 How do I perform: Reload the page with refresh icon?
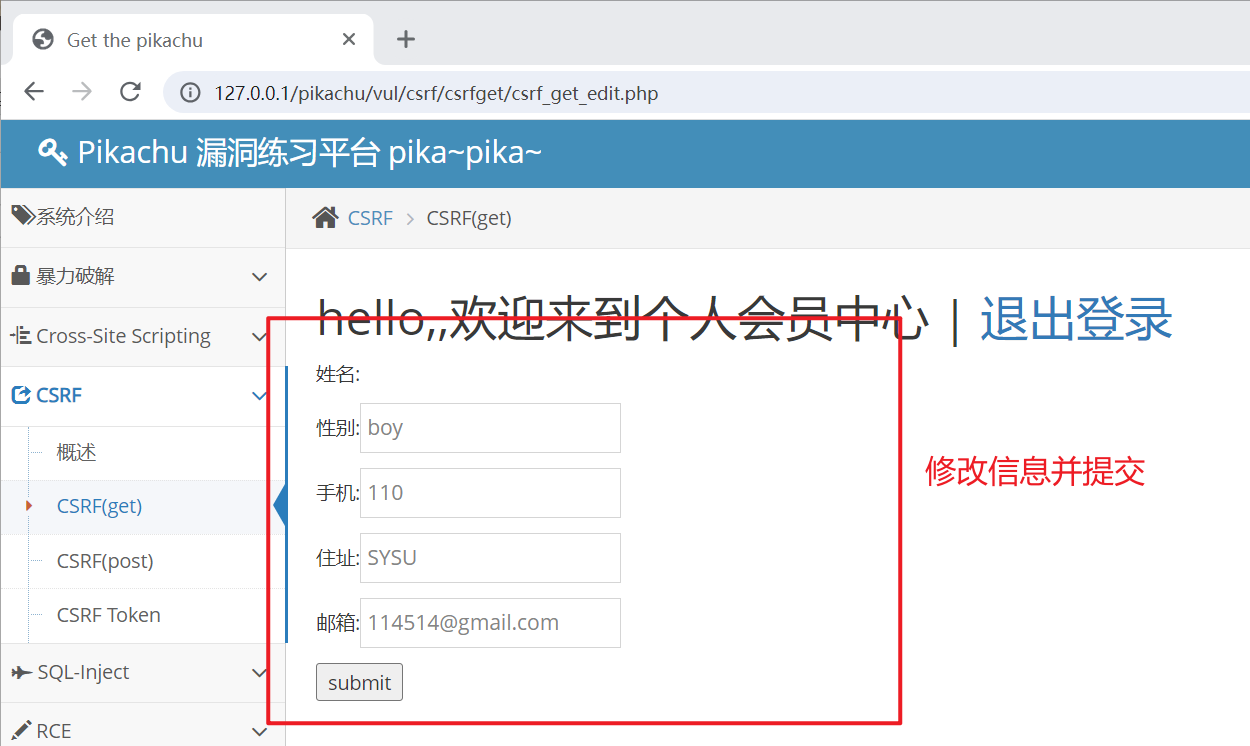tap(130, 93)
